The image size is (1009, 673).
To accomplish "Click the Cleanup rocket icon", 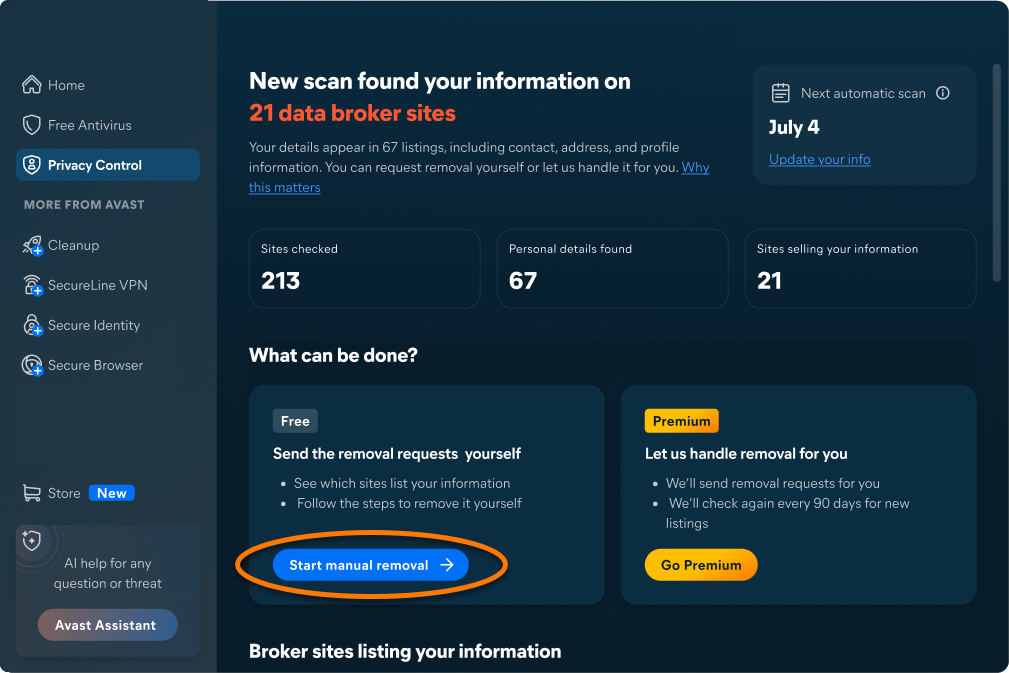I will coord(32,245).
